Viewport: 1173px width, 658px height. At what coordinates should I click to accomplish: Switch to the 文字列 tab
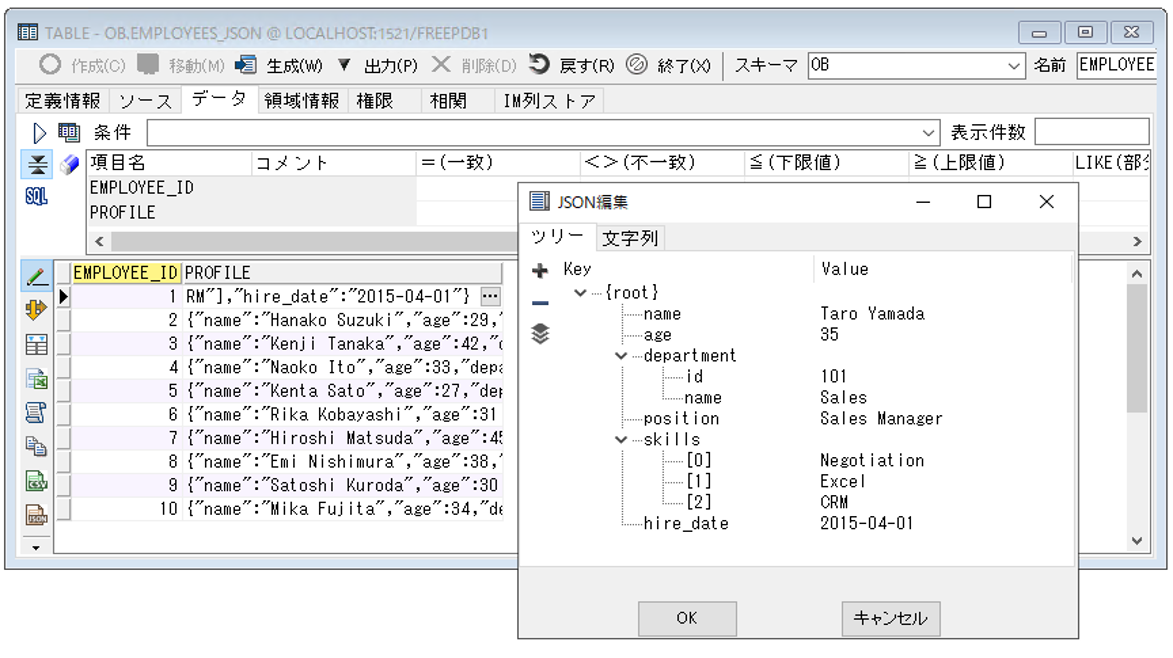pyautogui.click(x=630, y=238)
